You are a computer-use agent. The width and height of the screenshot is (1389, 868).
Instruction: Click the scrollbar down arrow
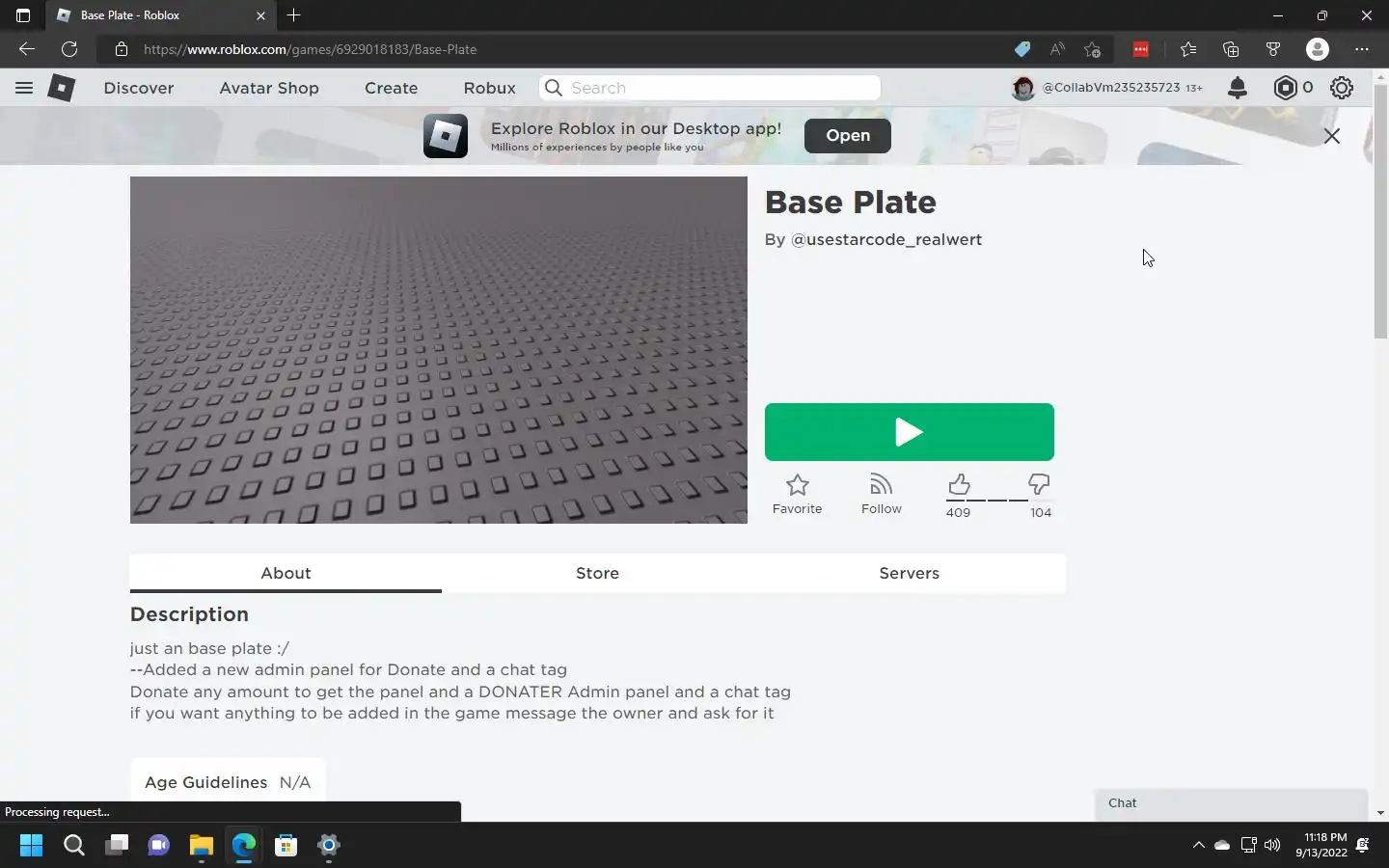pos(1380,813)
